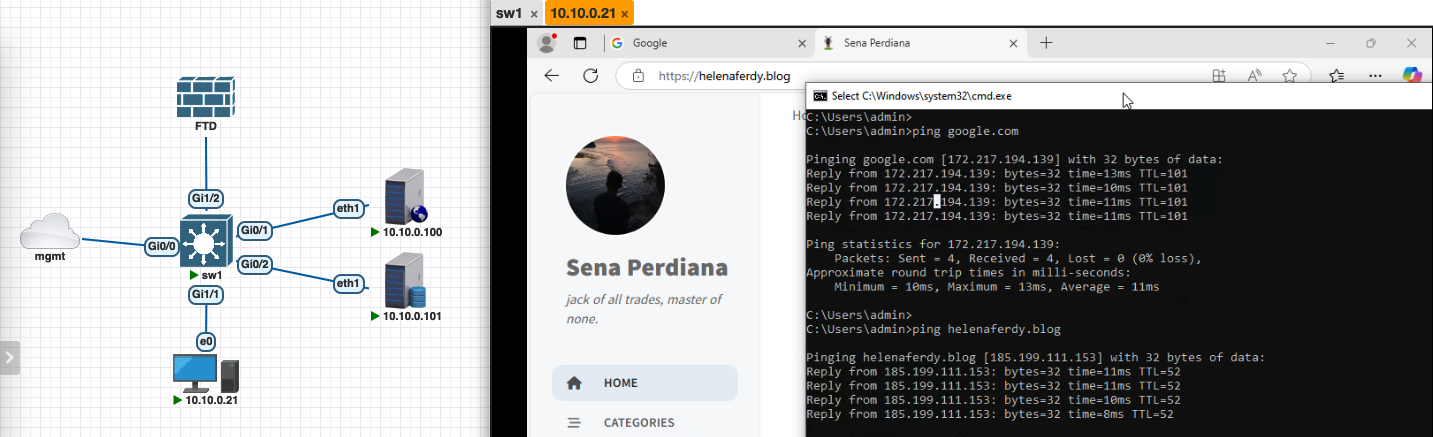
Task: Open Edge profile avatar button
Action: click(x=546, y=43)
